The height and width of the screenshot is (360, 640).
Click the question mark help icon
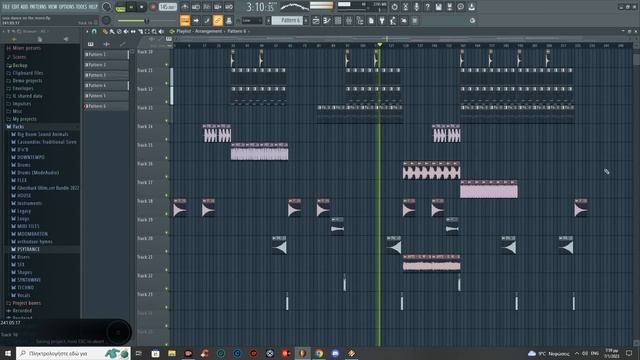(427, 7)
